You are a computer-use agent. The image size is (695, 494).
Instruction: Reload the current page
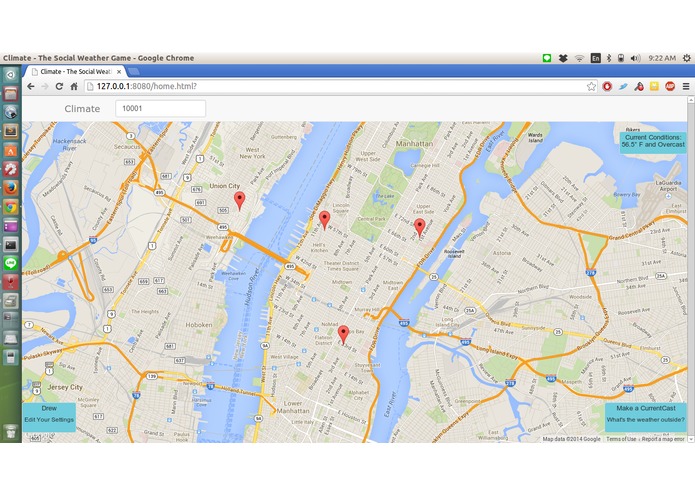[x=59, y=86]
